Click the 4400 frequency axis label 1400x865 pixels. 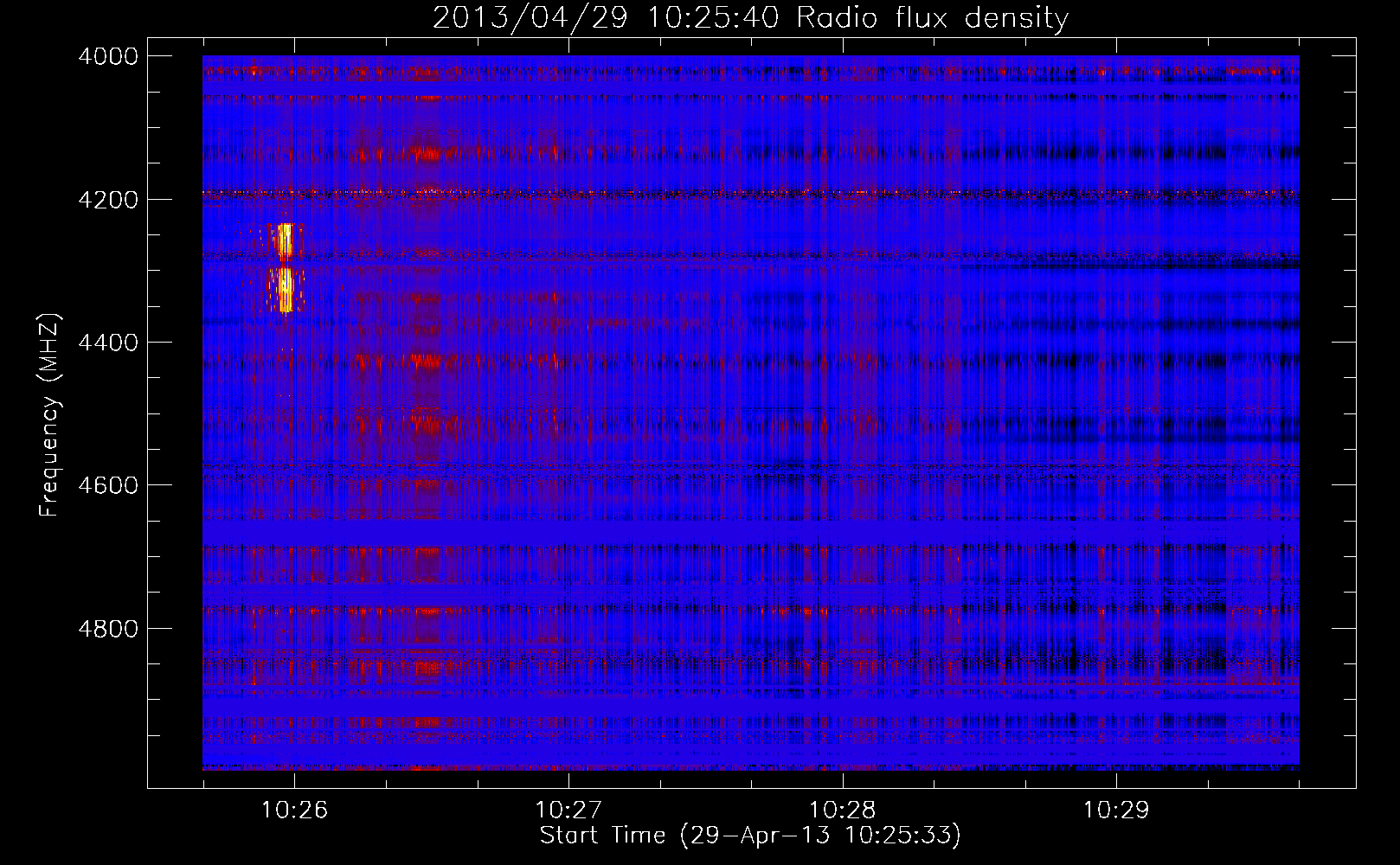click(x=107, y=343)
